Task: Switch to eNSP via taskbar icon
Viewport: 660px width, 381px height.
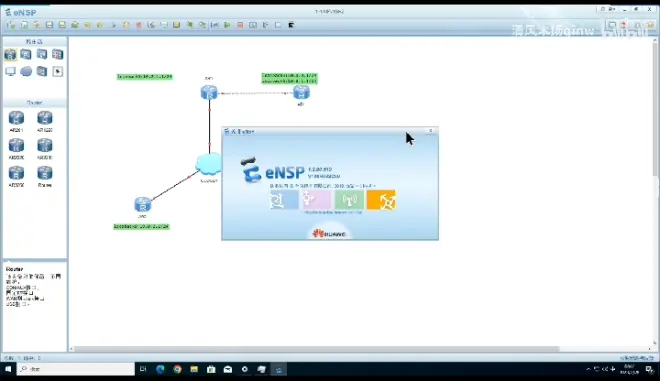Action: 278,369
